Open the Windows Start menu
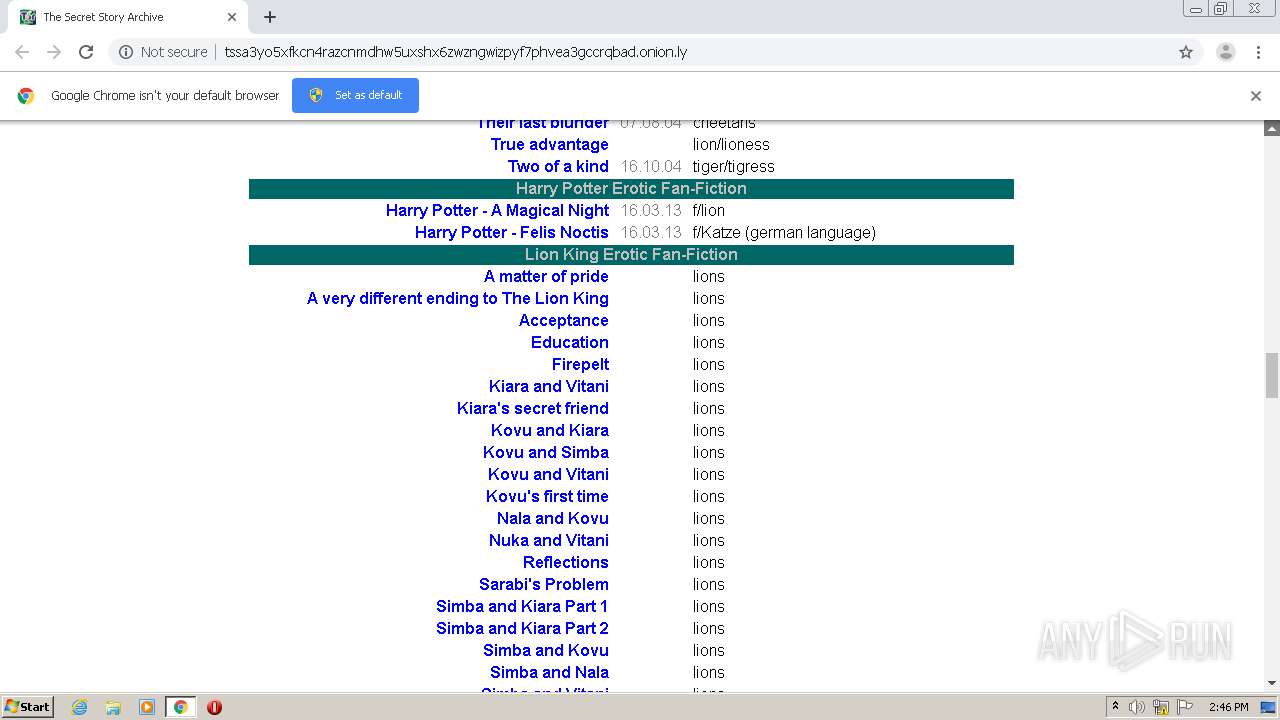 pyautogui.click(x=28, y=707)
